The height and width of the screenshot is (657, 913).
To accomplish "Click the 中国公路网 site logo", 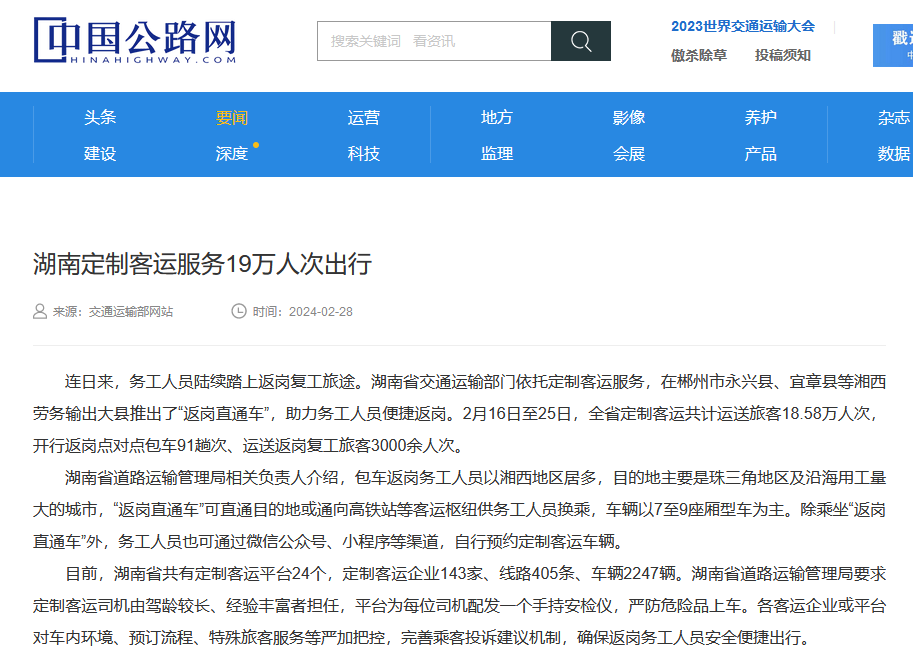I will [x=136, y=40].
